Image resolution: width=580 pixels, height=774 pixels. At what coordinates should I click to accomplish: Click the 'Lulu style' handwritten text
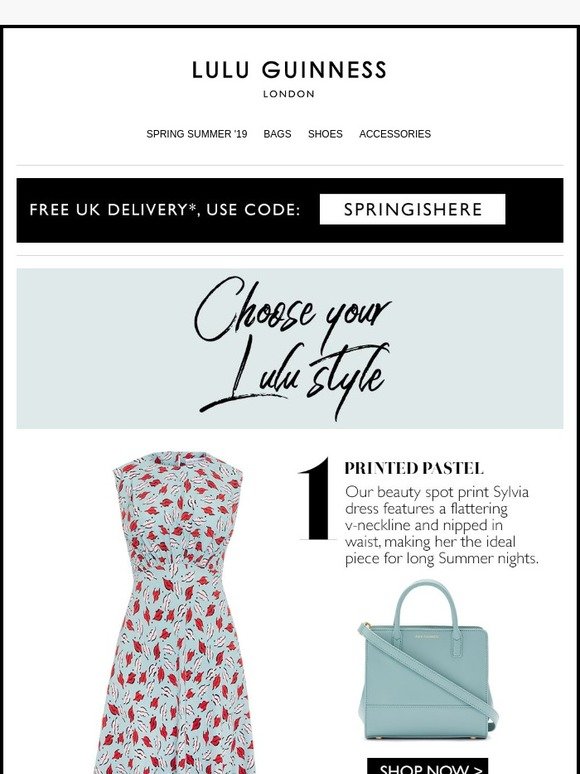coord(296,380)
